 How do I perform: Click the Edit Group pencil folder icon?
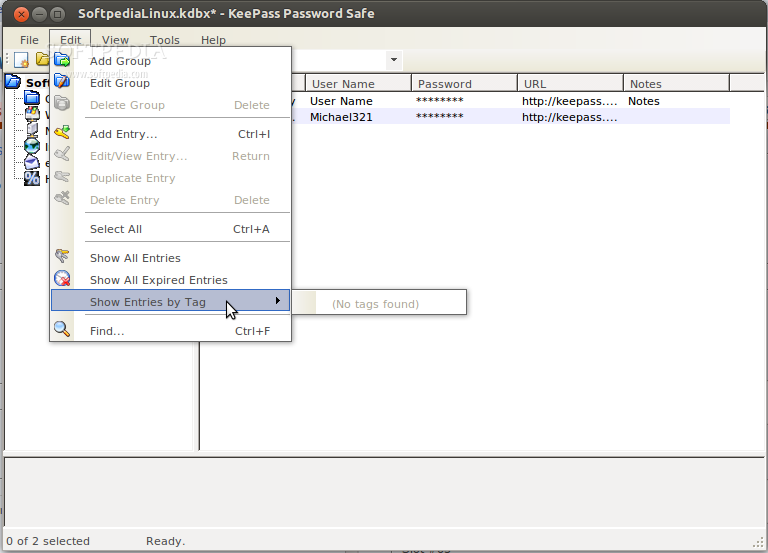point(62,81)
